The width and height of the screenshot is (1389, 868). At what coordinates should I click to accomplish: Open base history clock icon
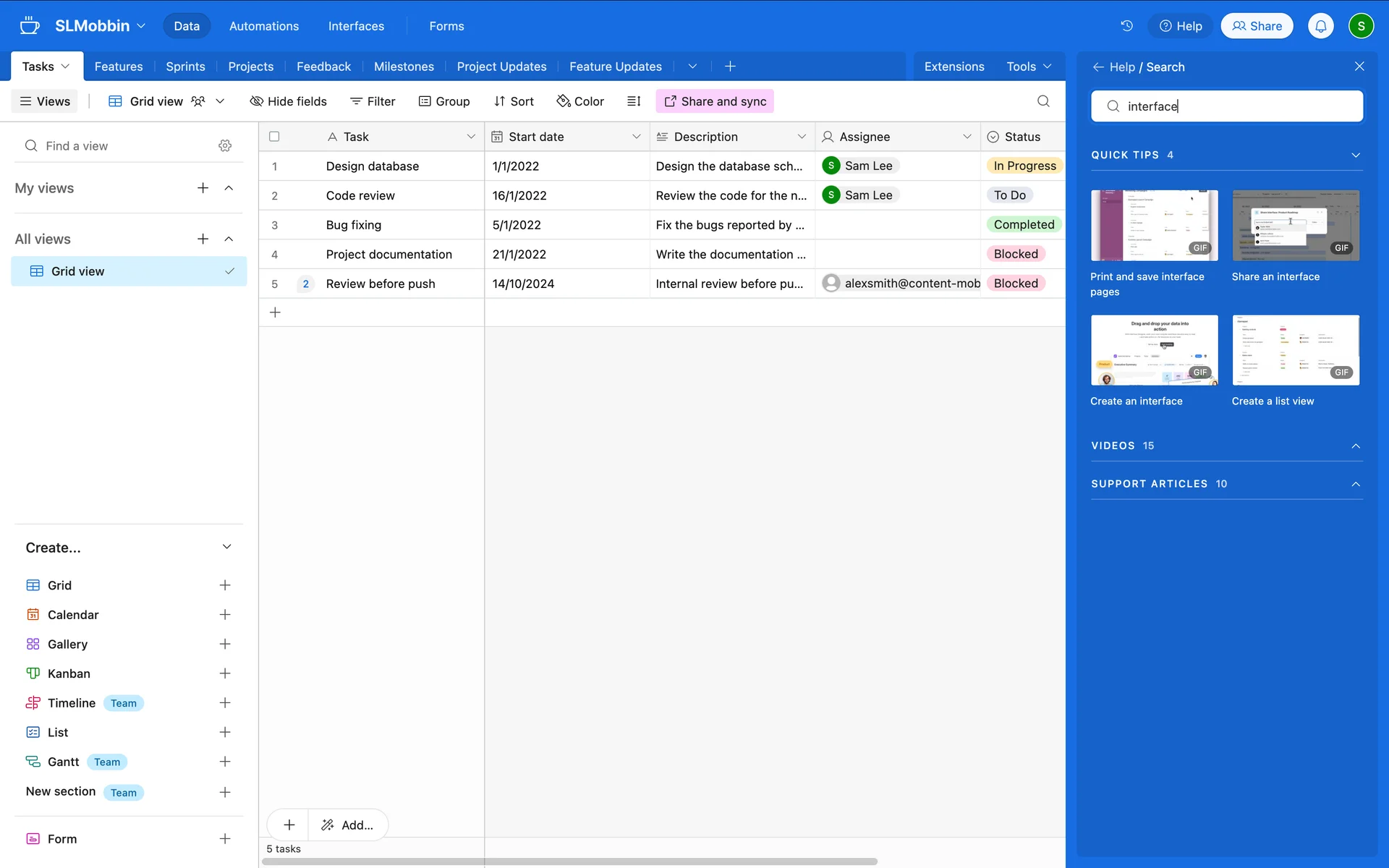[x=1126, y=26]
